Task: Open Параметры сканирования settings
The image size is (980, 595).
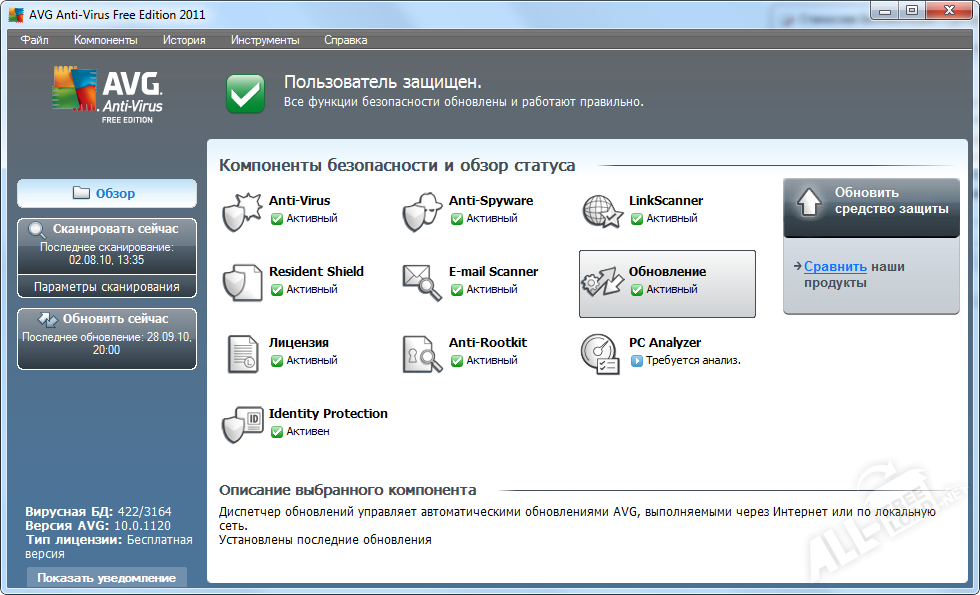Action: tap(107, 287)
